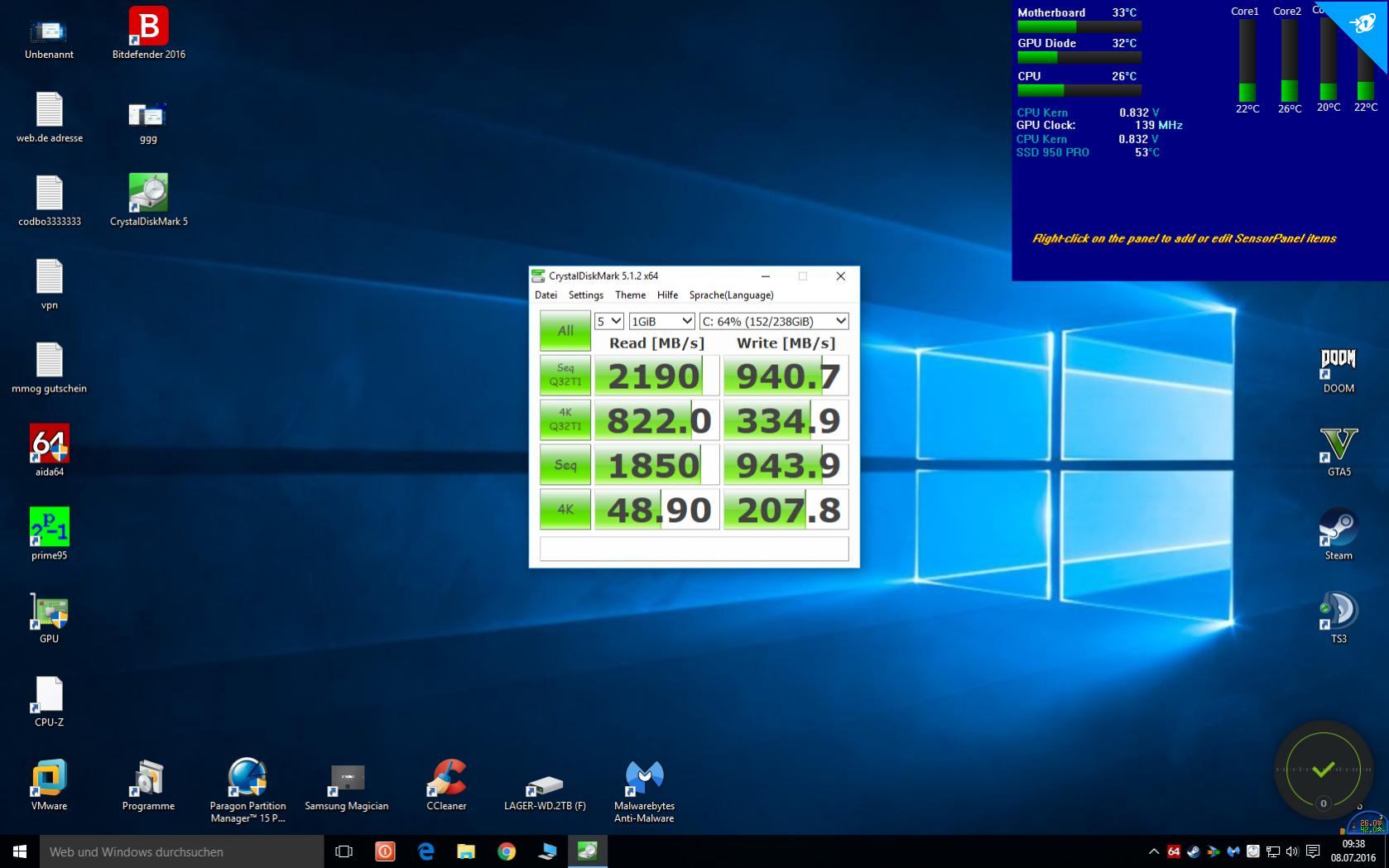Run all CrystalDiskMark tests with All button
This screenshot has width=1389, height=868.
[x=565, y=331]
